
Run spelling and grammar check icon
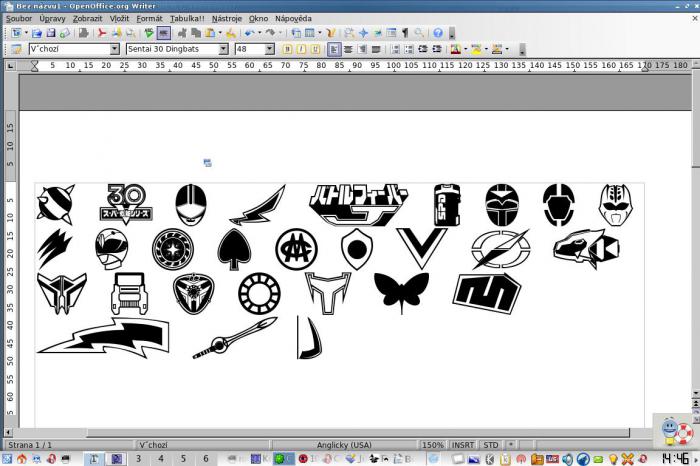(149, 33)
